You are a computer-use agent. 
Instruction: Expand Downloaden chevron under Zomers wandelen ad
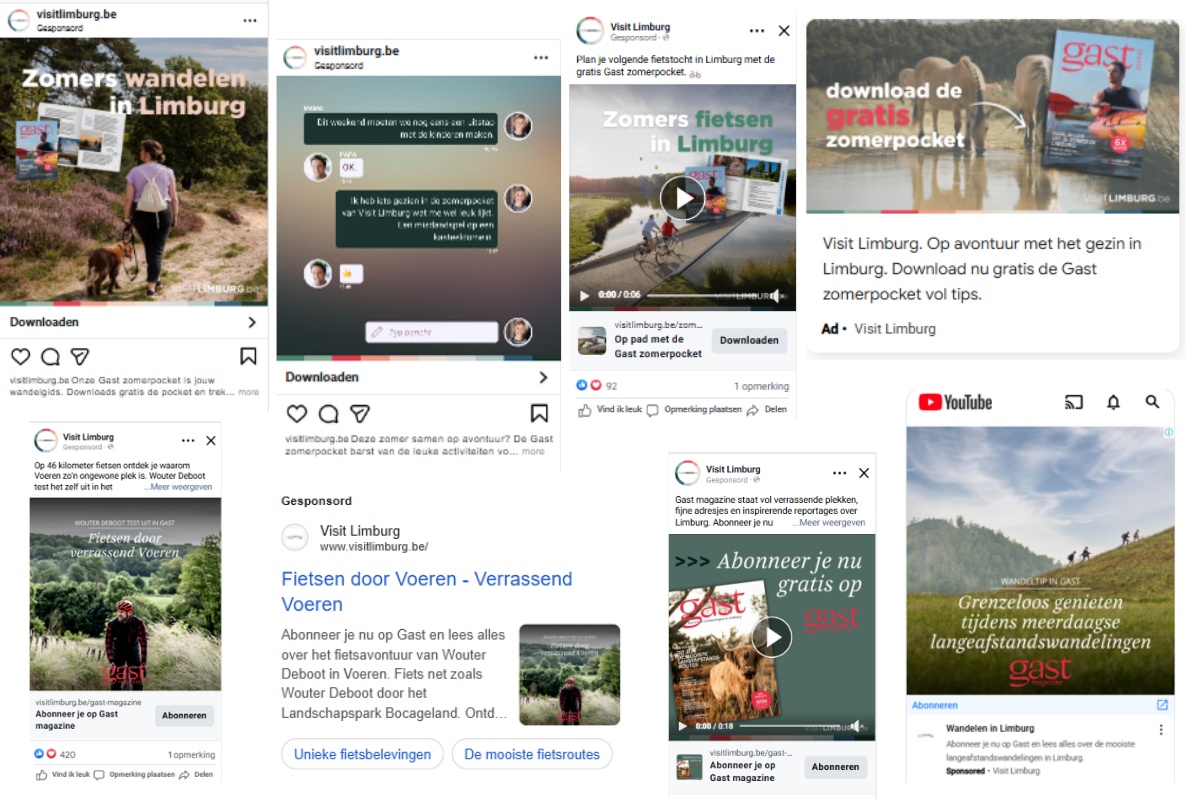(251, 322)
